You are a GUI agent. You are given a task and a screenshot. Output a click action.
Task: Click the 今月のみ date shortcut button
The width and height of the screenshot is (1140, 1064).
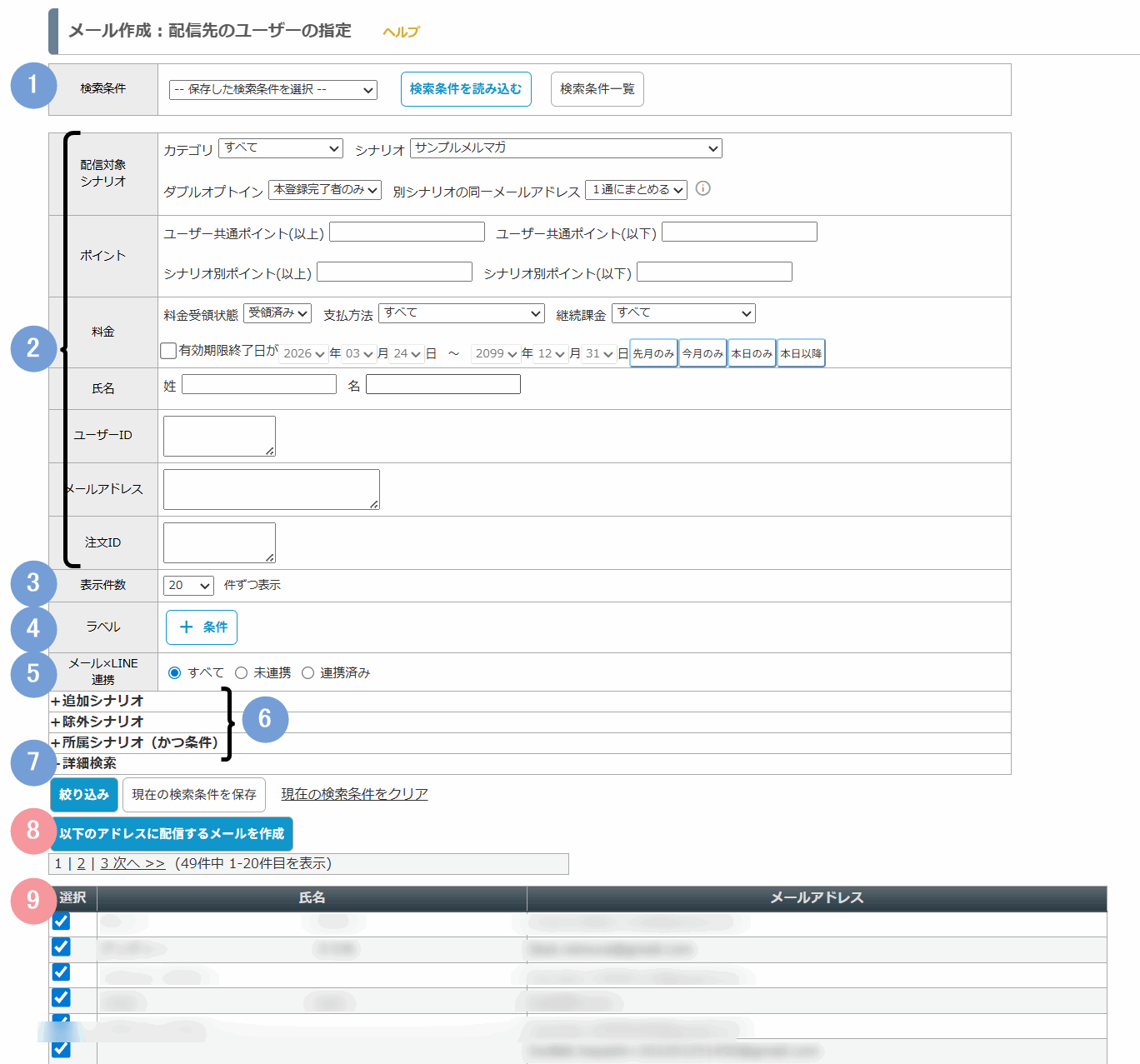[x=702, y=353]
